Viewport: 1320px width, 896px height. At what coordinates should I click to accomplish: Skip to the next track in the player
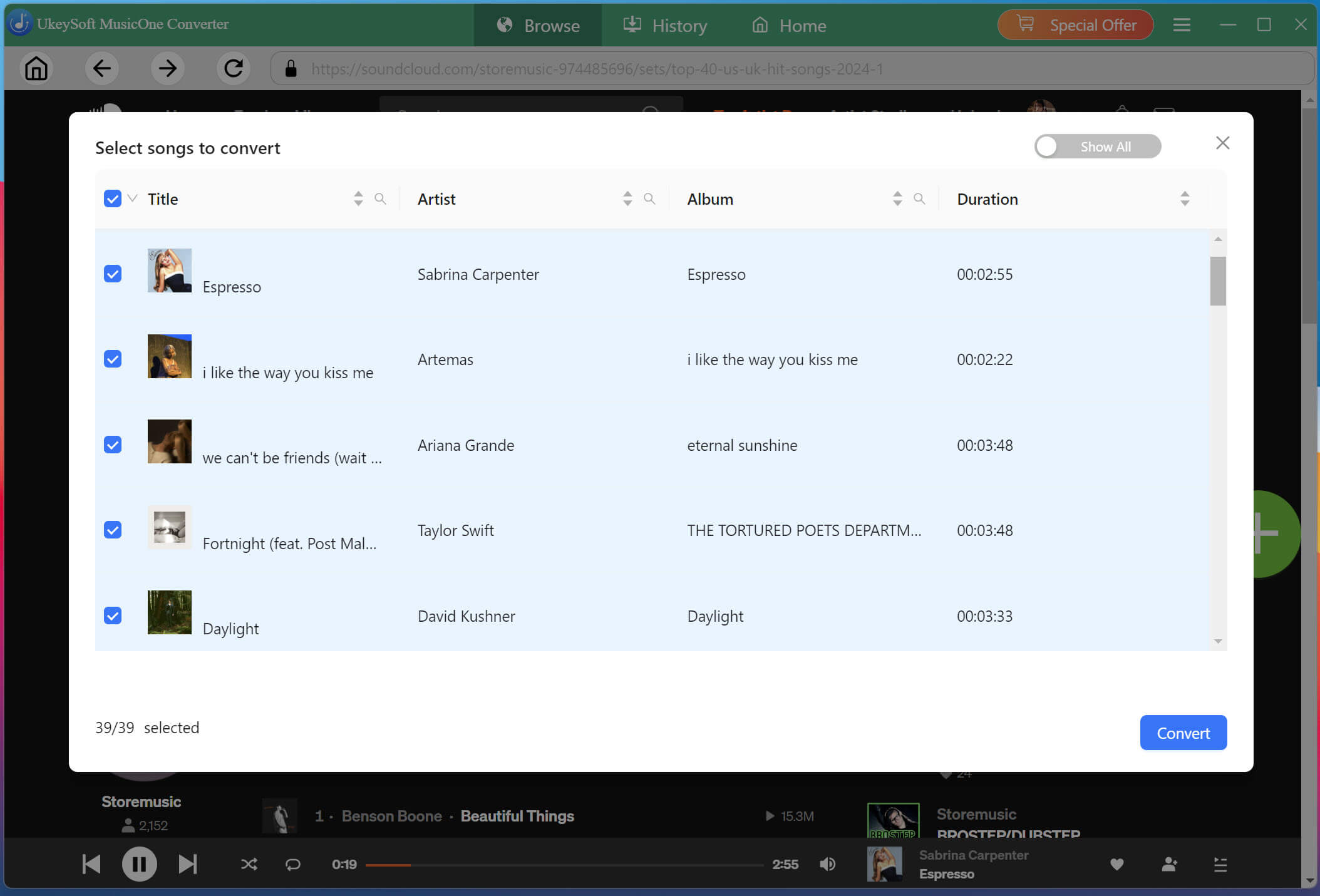187,864
